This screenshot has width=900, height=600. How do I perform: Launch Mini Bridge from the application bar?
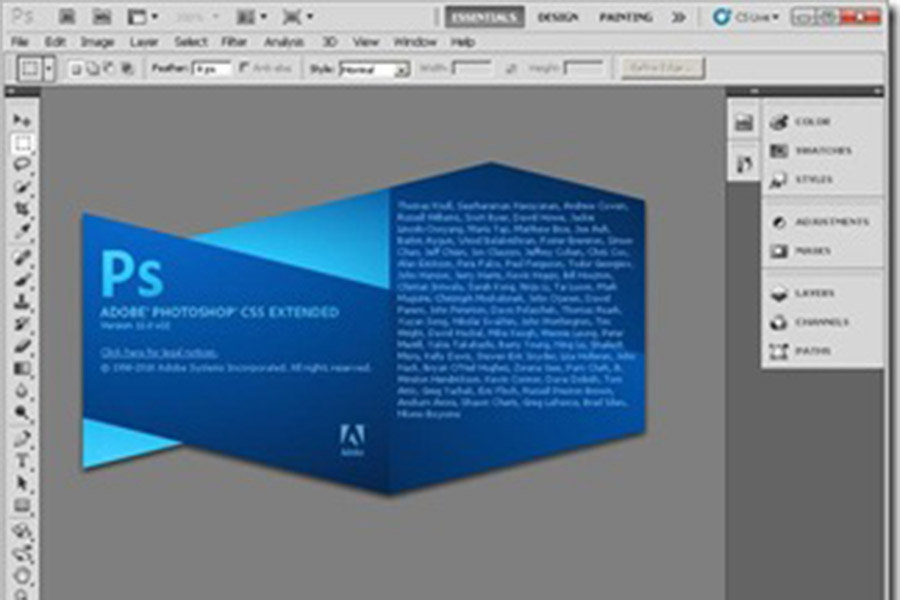point(102,17)
